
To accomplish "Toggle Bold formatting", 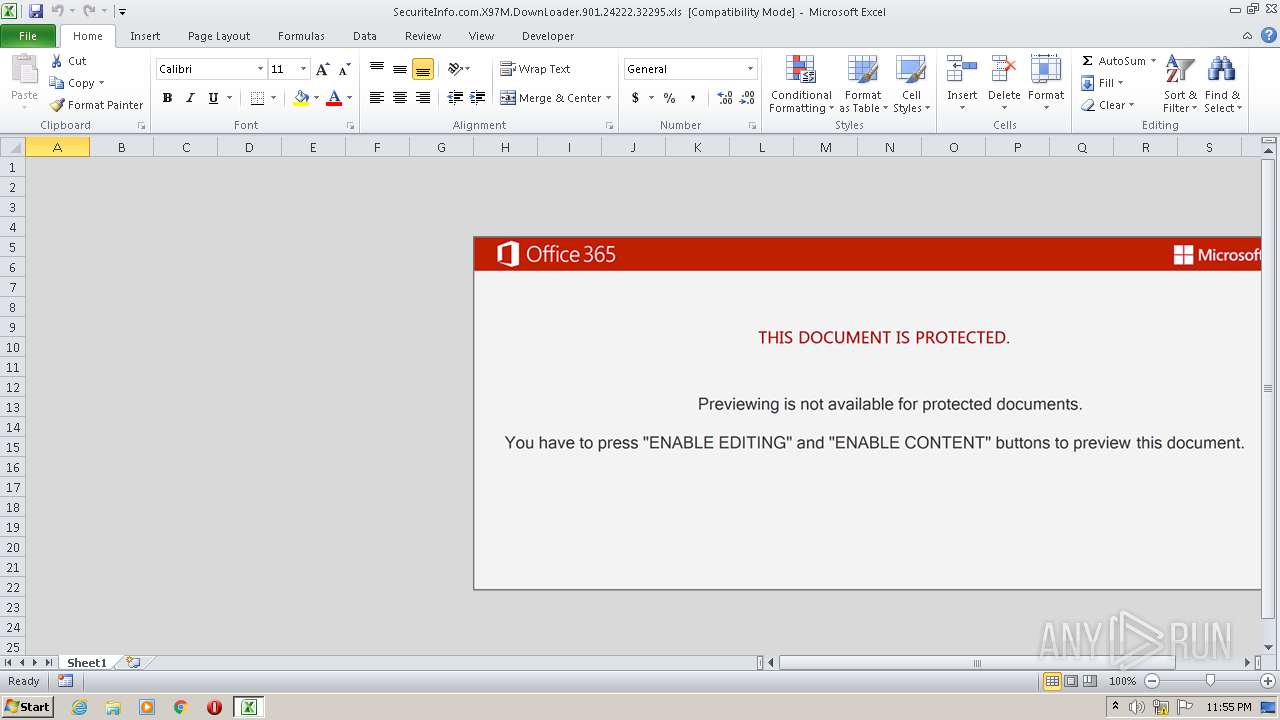I will click(167, 98).
